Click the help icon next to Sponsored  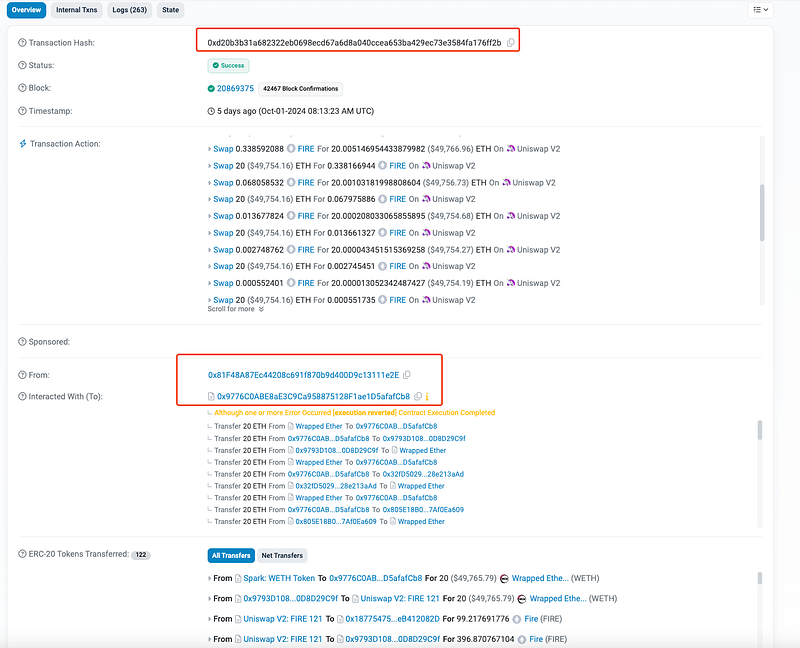23,342
